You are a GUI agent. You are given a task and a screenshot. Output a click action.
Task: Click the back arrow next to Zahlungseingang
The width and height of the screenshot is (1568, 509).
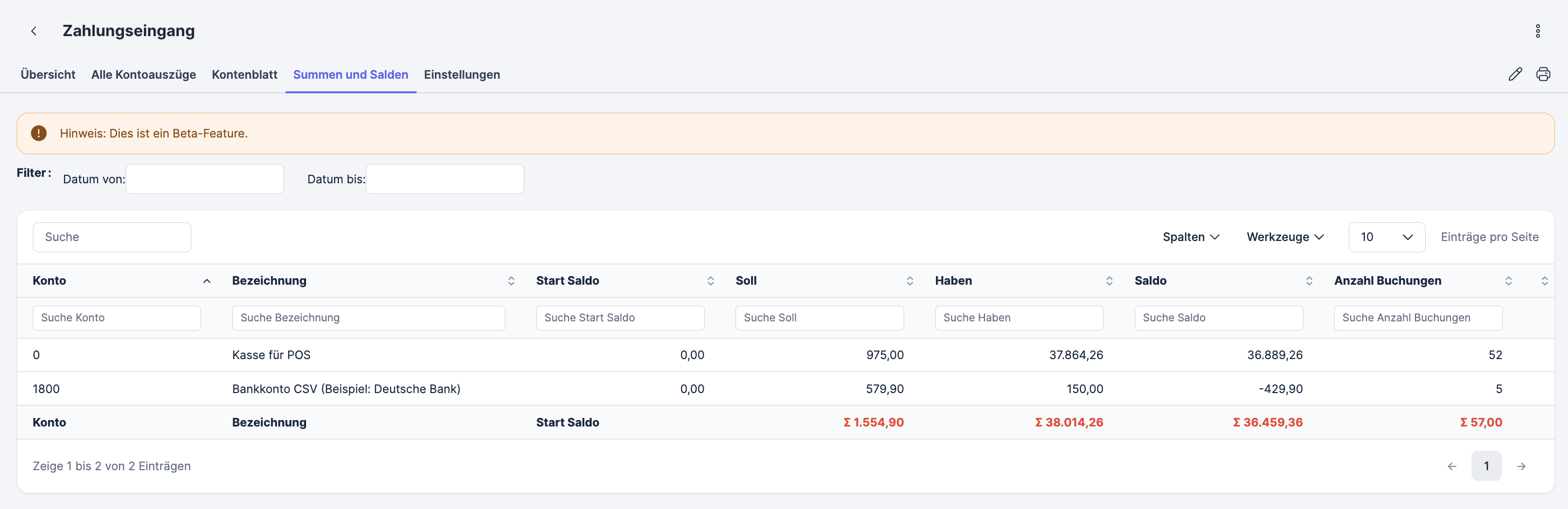34,31
